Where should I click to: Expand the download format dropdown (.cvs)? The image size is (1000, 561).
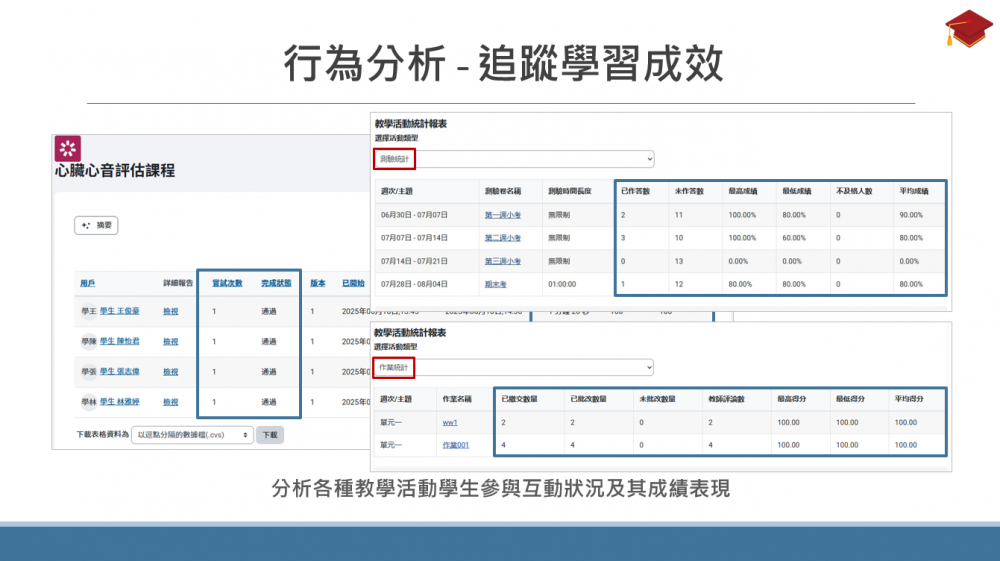coord(193,435)
